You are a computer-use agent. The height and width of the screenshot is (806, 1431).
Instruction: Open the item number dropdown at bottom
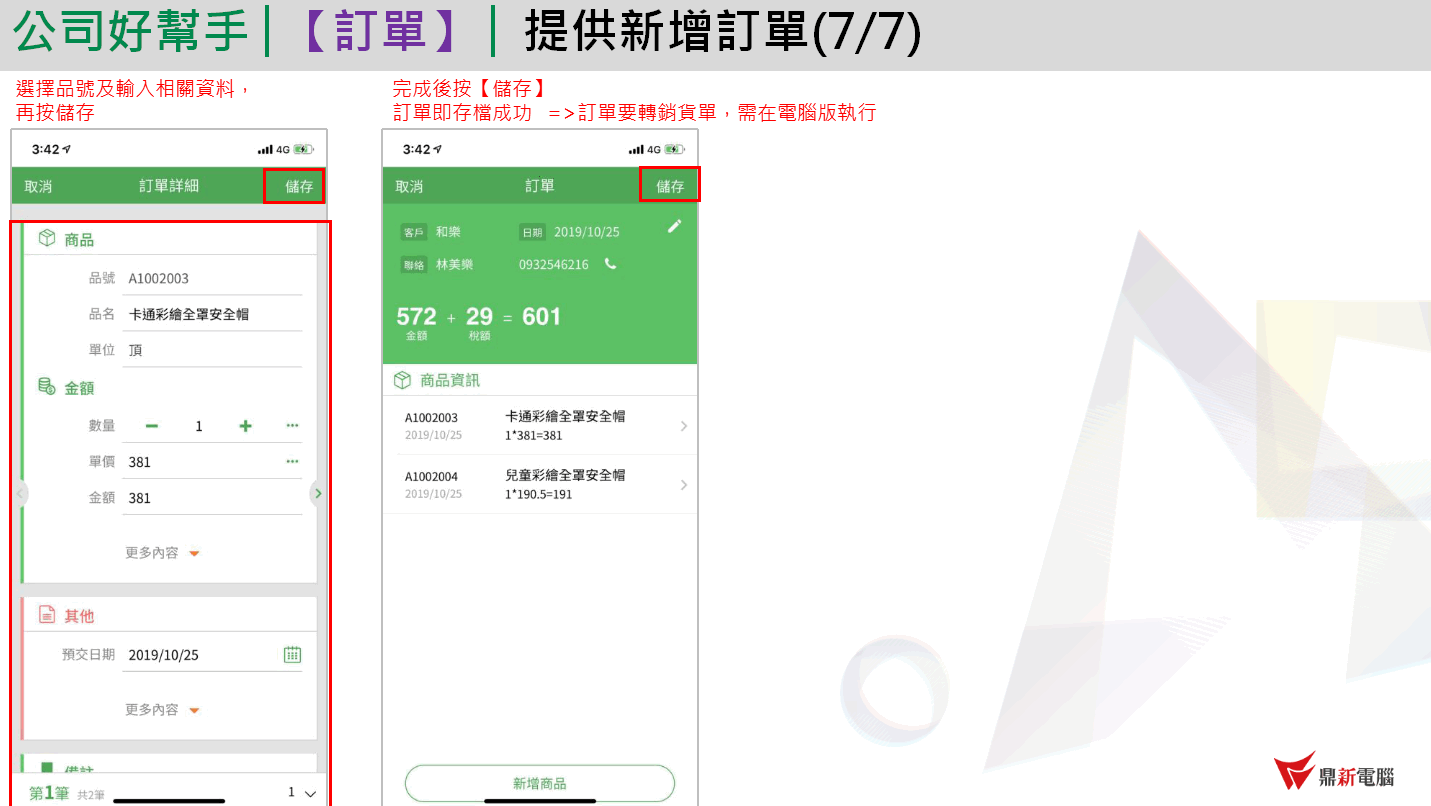point(303,792)
